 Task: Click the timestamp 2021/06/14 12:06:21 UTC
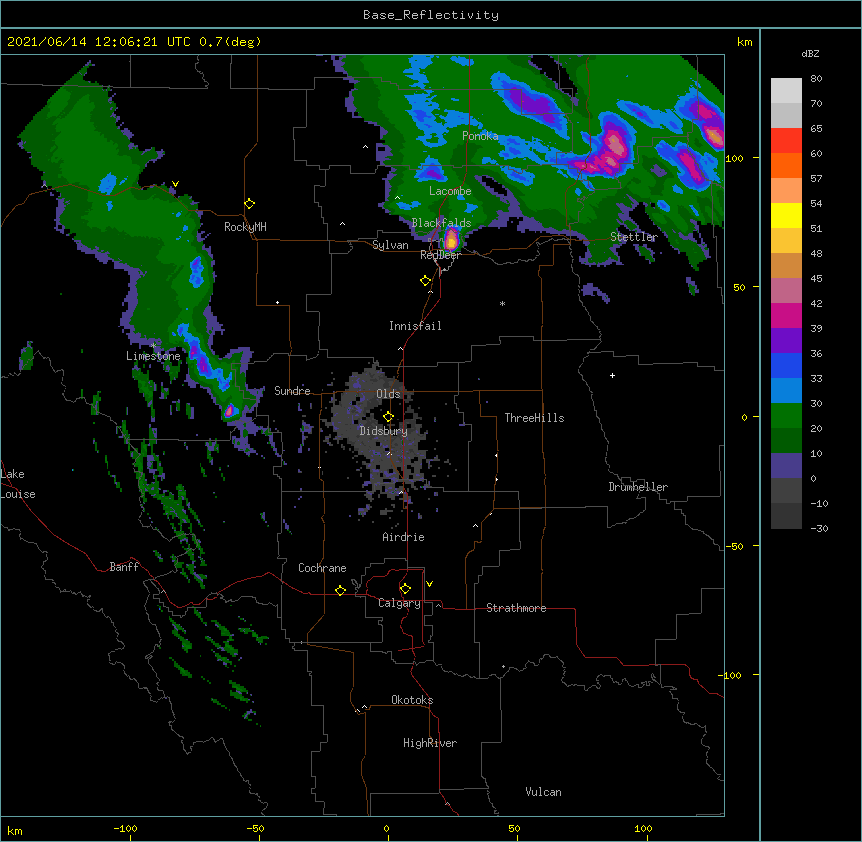99,42
